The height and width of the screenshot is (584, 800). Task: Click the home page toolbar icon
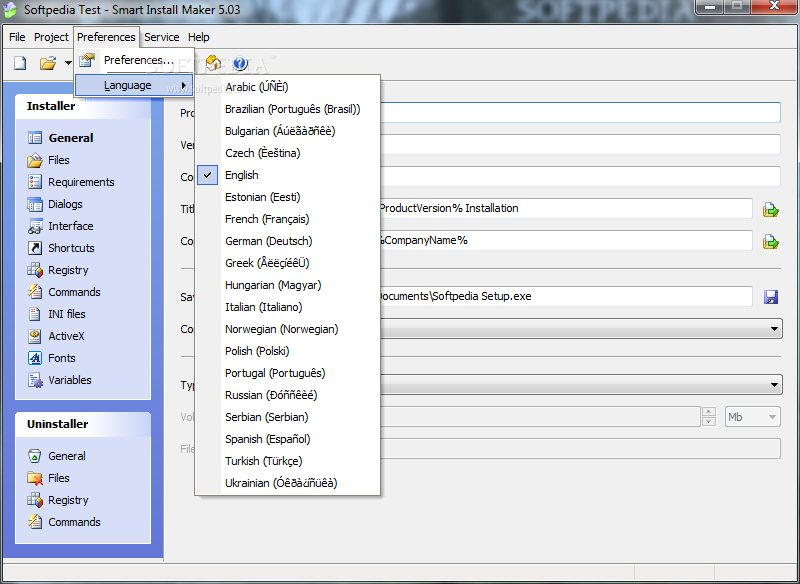point(213,63)
